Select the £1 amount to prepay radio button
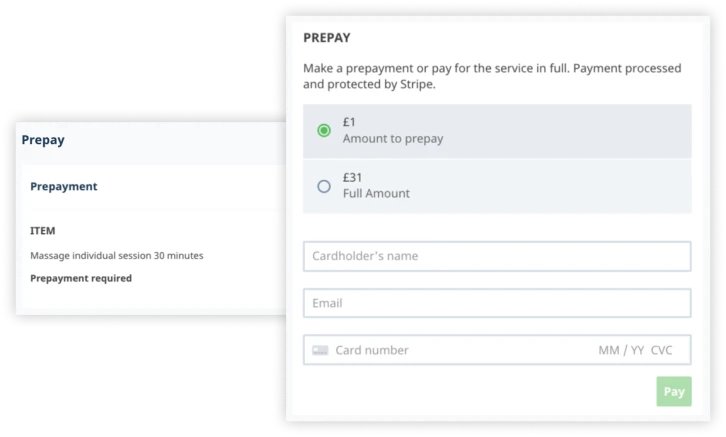Screen dimensions: 726x437 pyautogui.click(x=324, y=131)
